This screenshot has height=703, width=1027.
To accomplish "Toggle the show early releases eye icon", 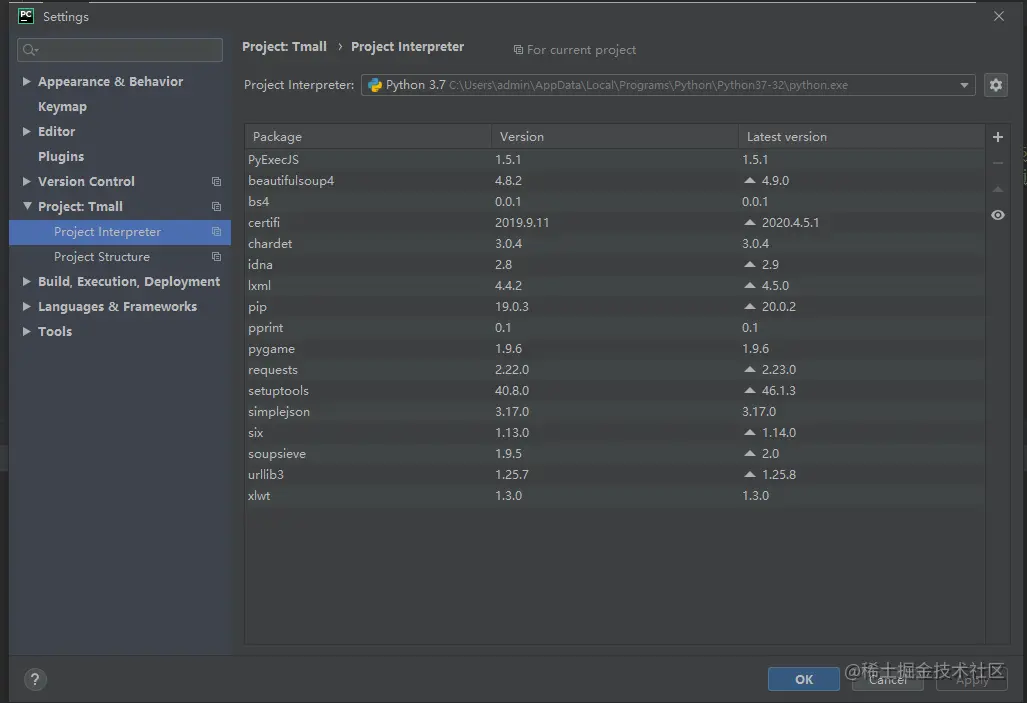I will [x=998, y=215].
